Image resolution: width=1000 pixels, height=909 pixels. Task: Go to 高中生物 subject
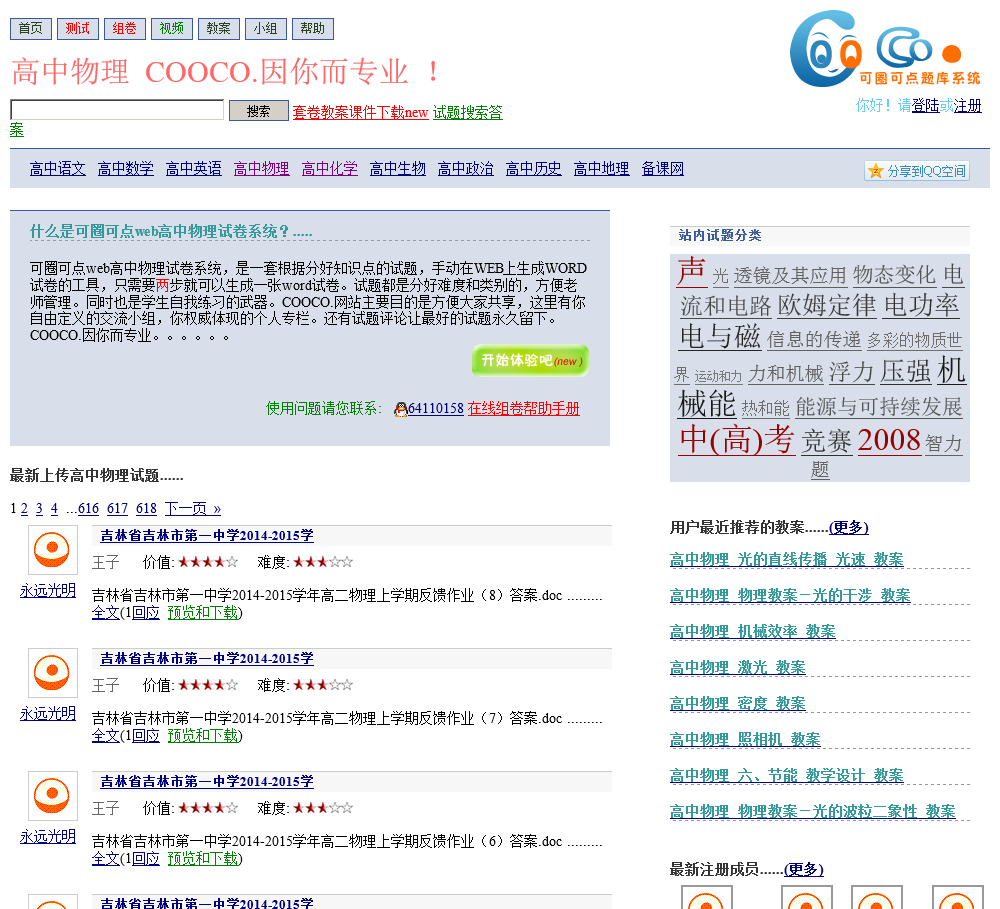click(397, 169)
